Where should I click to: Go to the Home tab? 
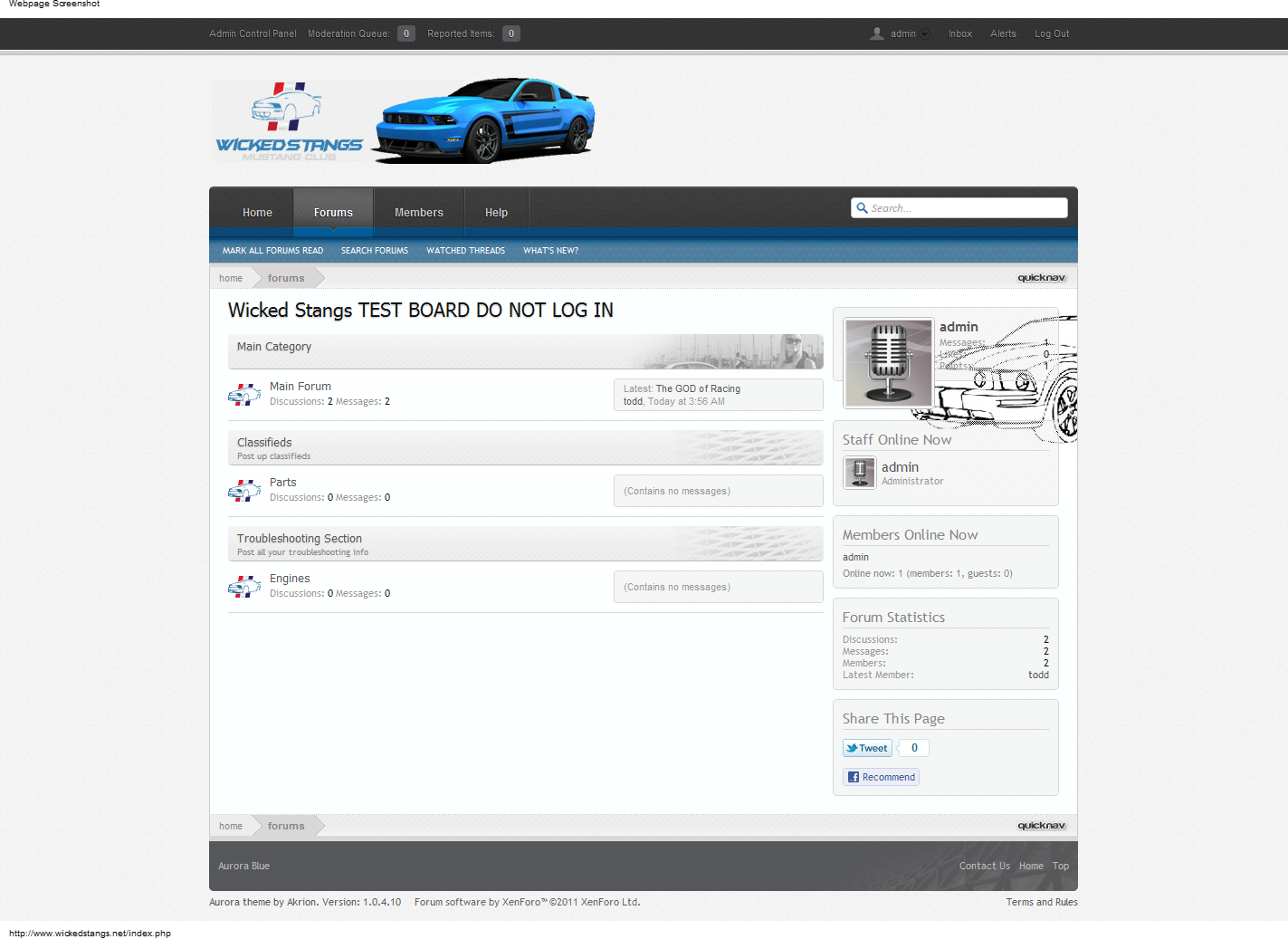pos(257,213)
